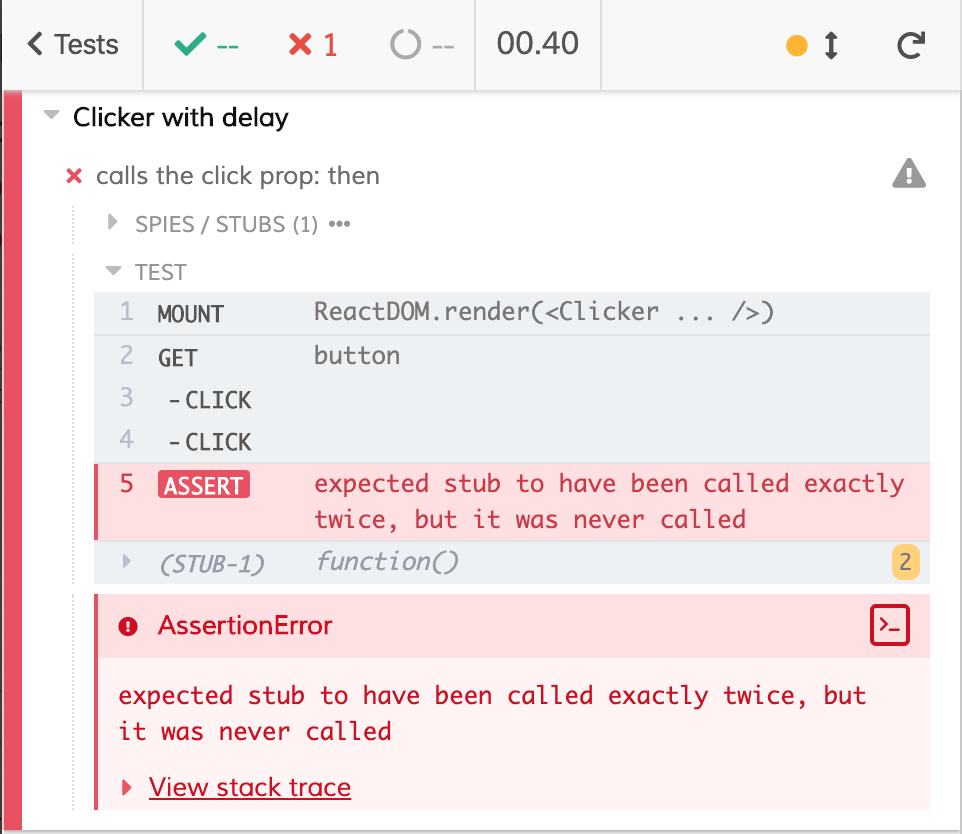
Task: Click the orange call count badge on STUB-1
Action: pos(905,562)
